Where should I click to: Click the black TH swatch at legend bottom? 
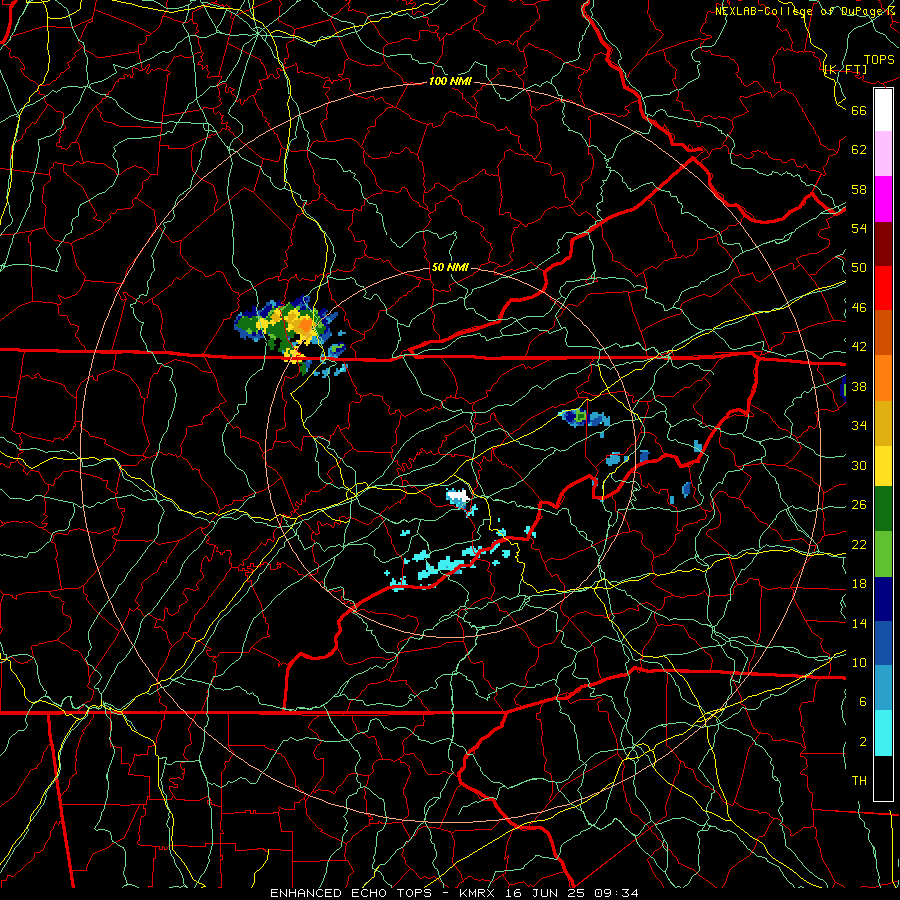[883, 778]
